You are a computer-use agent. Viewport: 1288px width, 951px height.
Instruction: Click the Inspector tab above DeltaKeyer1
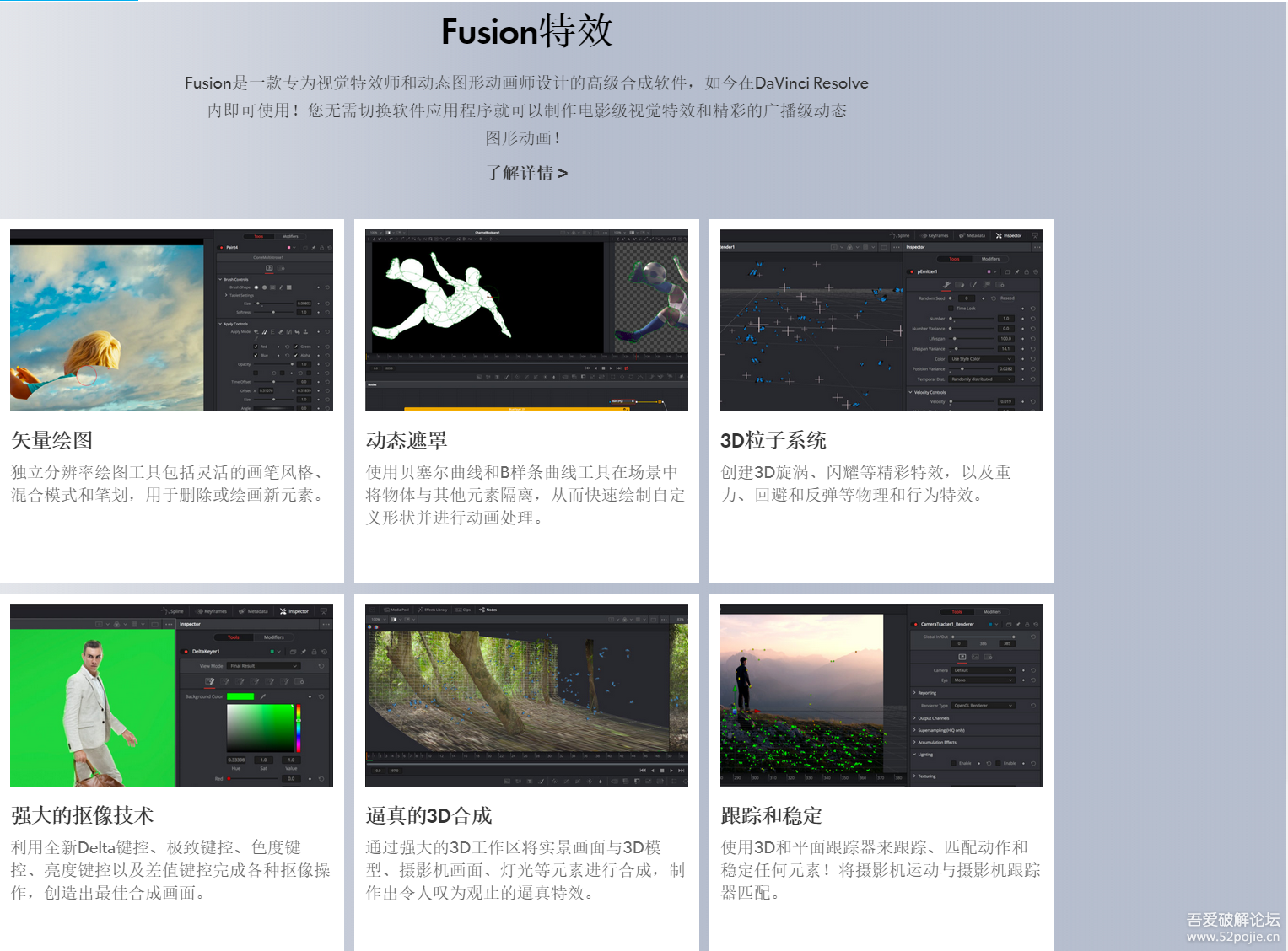[x=294, y=611]
